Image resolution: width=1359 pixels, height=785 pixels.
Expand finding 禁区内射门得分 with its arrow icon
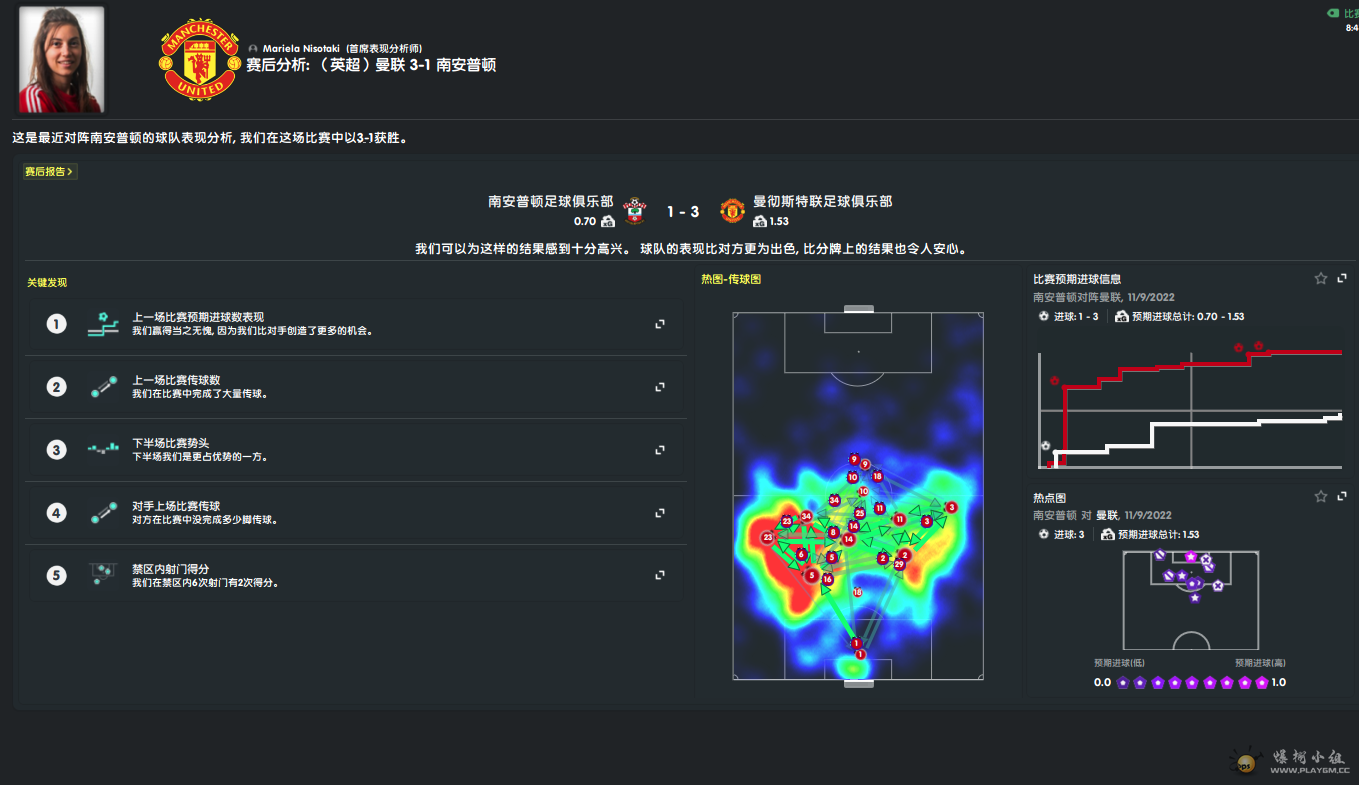coord(660,575)
